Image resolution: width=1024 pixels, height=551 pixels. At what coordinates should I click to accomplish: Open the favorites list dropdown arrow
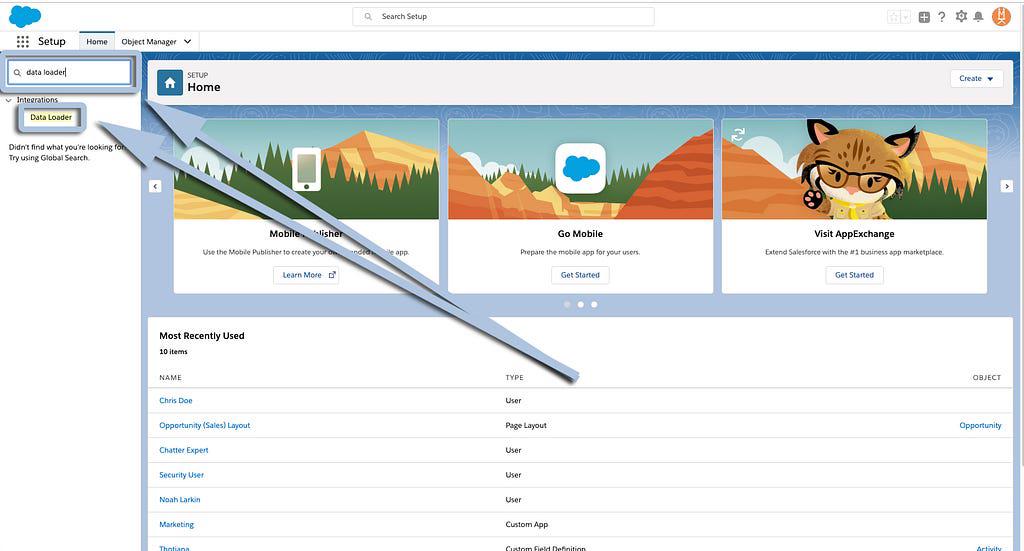(x=905, y=17)
